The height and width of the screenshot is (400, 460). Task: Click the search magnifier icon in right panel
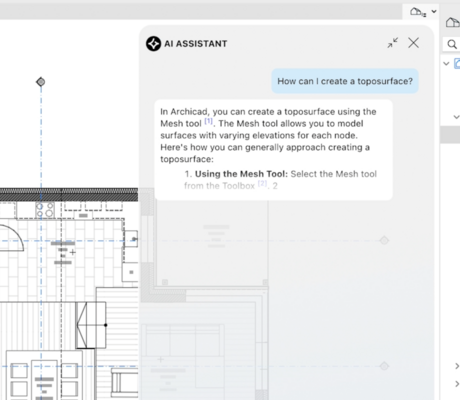(452, 44)
